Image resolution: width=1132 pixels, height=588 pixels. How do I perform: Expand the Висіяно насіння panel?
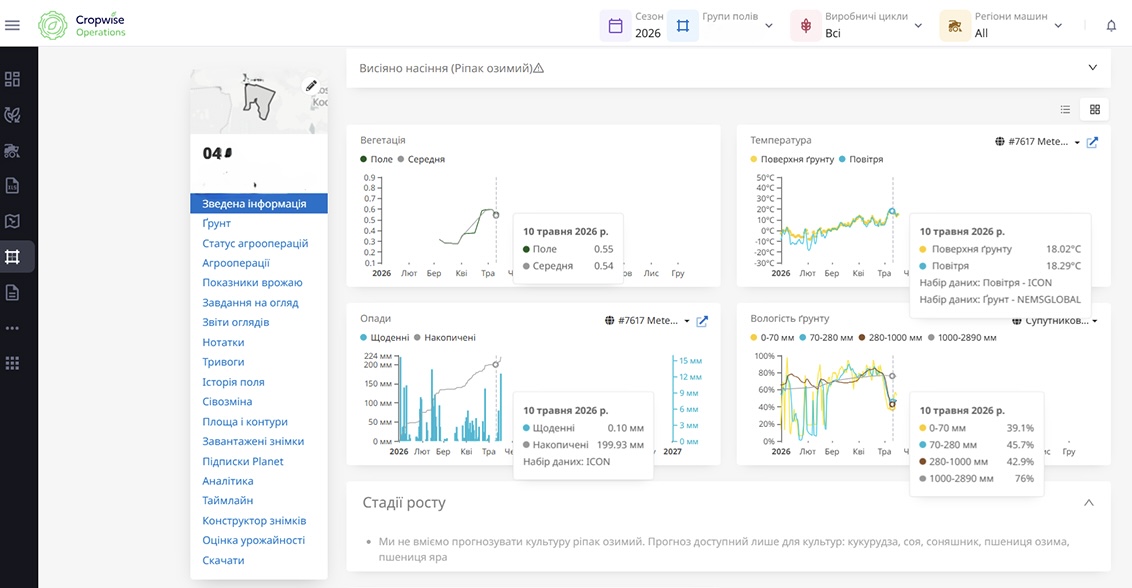1092,67
